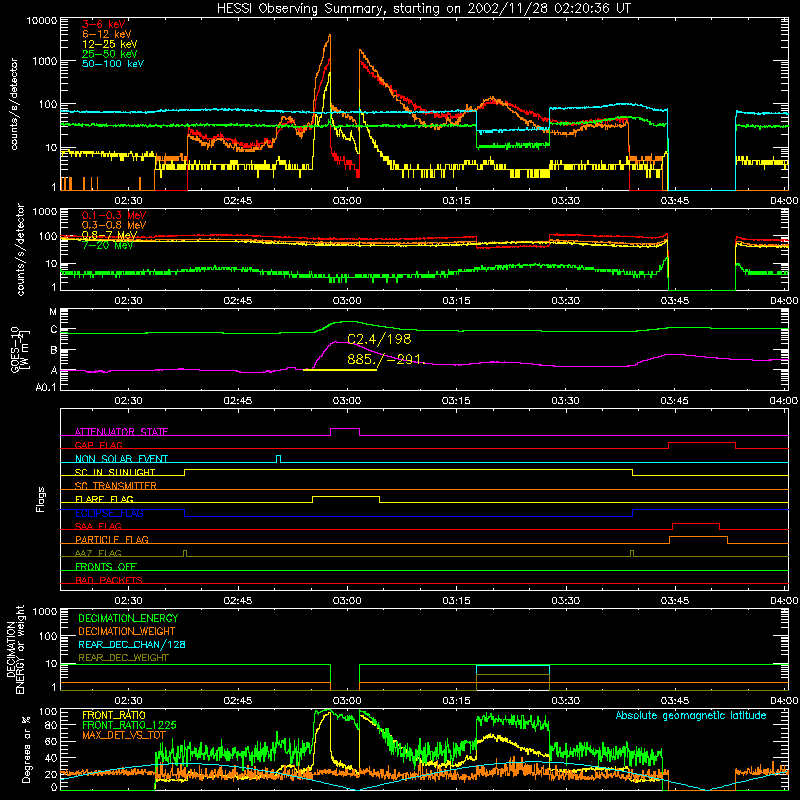Click the vertical Flags axis title
800x800 pixels.
[40, 500]
